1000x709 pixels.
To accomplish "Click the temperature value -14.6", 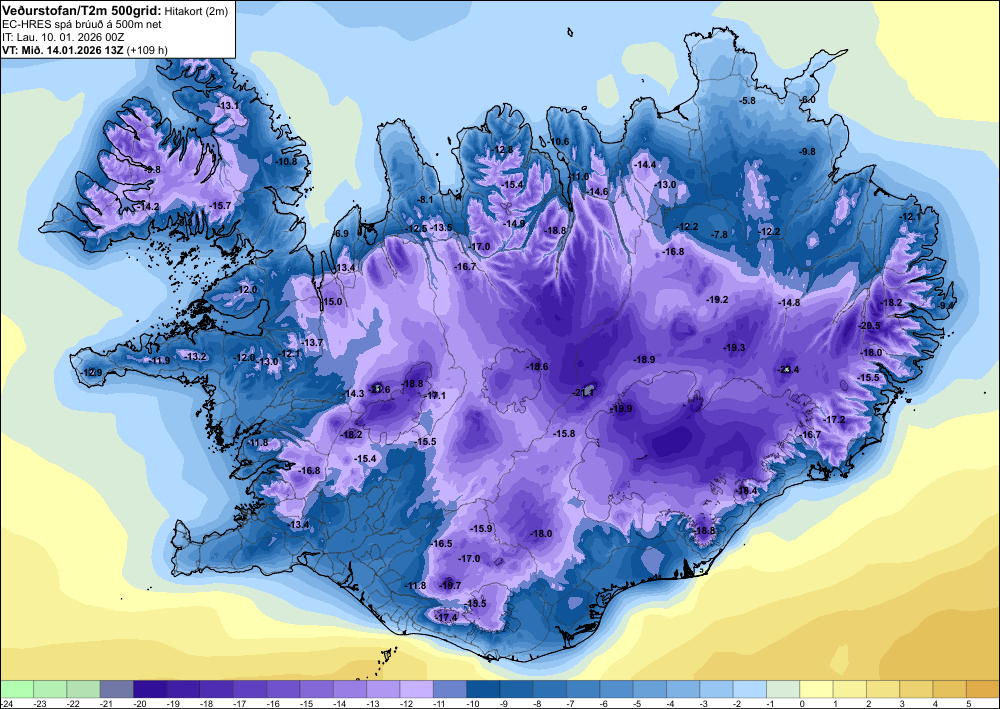I will click(x=597, y=192).
